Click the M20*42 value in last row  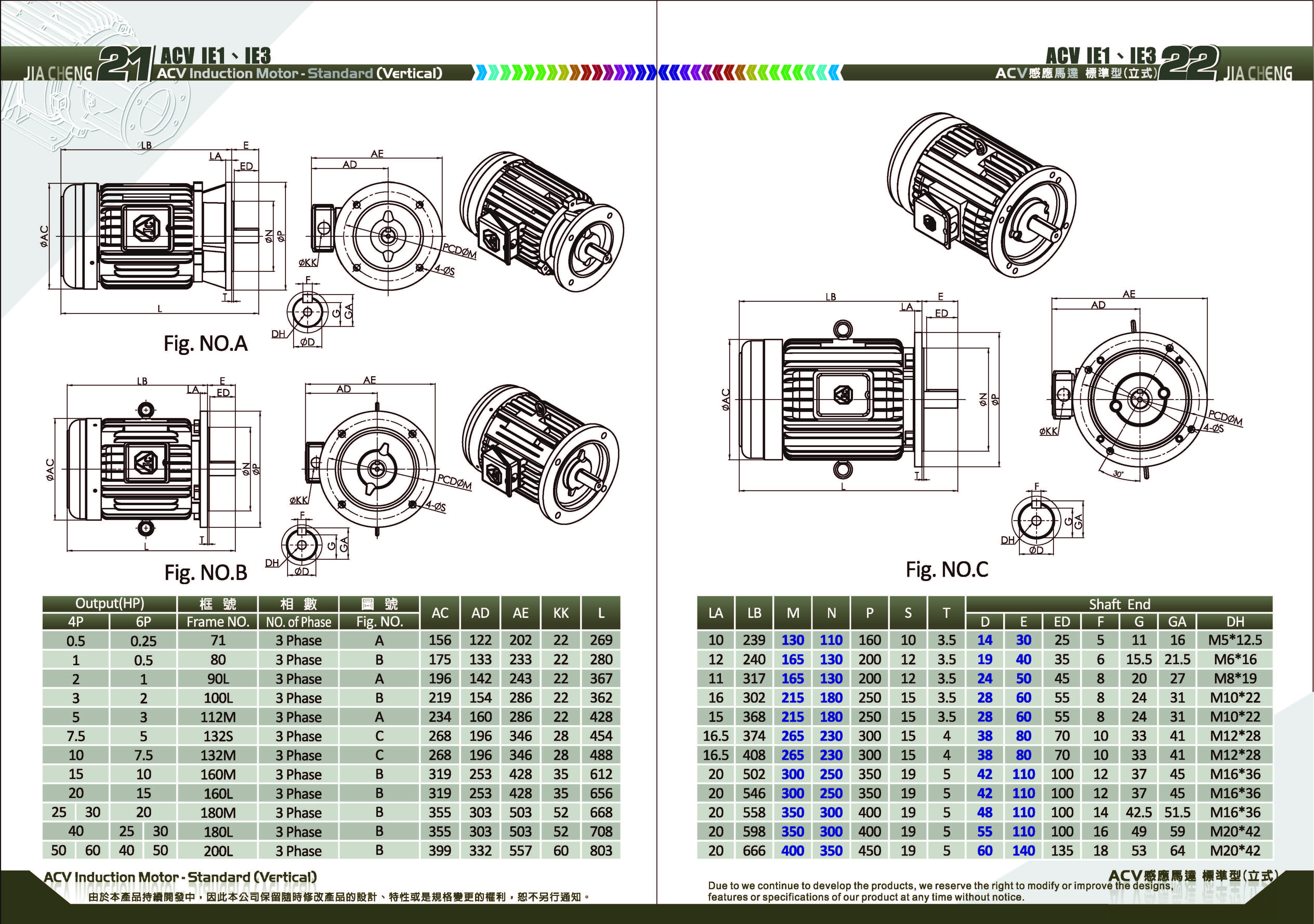click(x=1234, y=851)
